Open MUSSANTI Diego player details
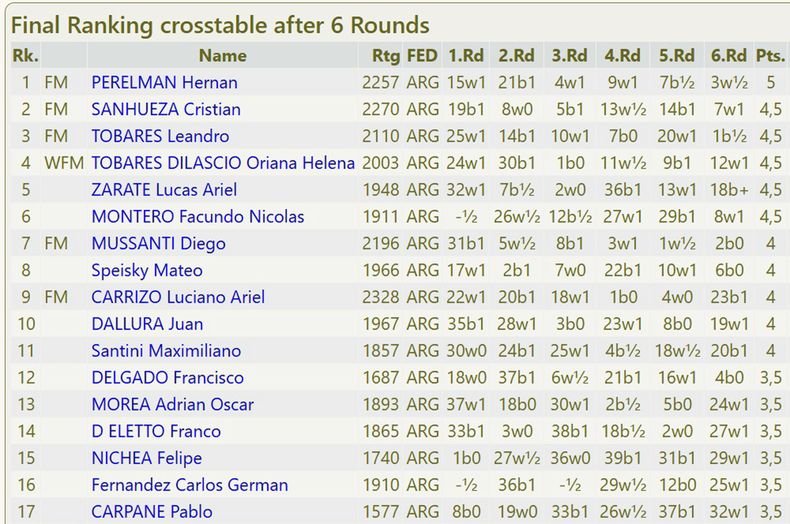Image resolution: width=790 pixels, height=524 pixels. click(158, 243)
